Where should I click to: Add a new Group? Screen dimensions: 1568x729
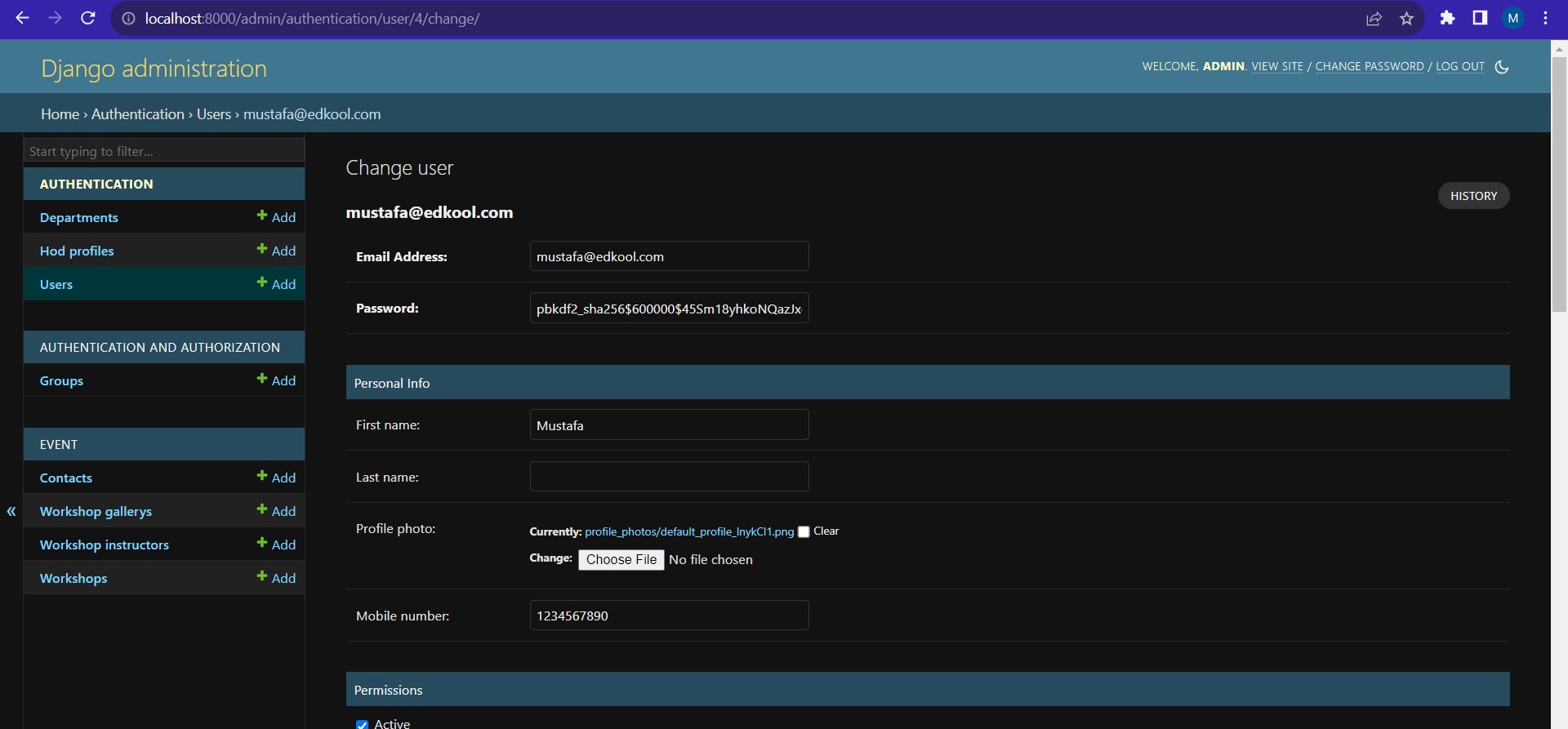tap(276, 380)
